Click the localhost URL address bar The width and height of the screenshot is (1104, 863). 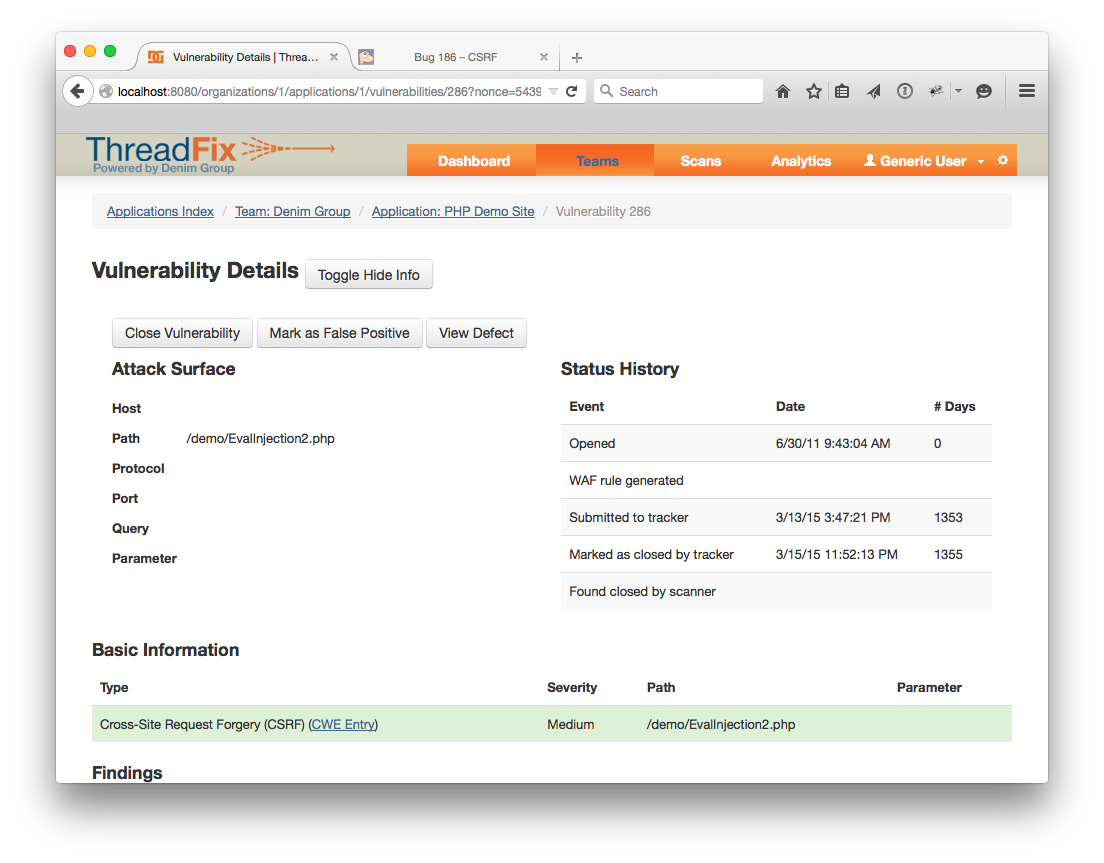click(329, 92)
